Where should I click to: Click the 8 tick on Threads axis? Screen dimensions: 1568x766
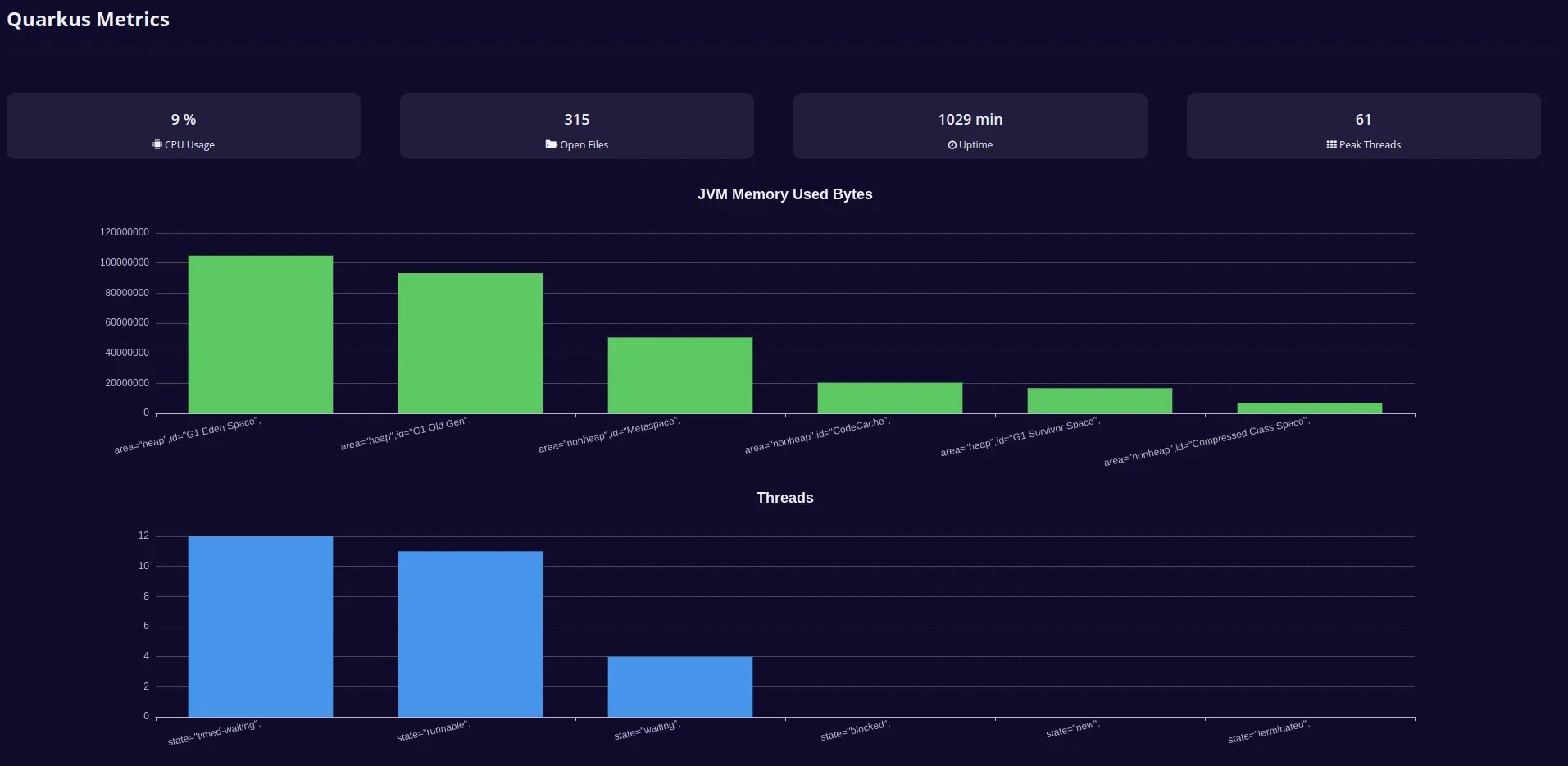tap(147, 596)
